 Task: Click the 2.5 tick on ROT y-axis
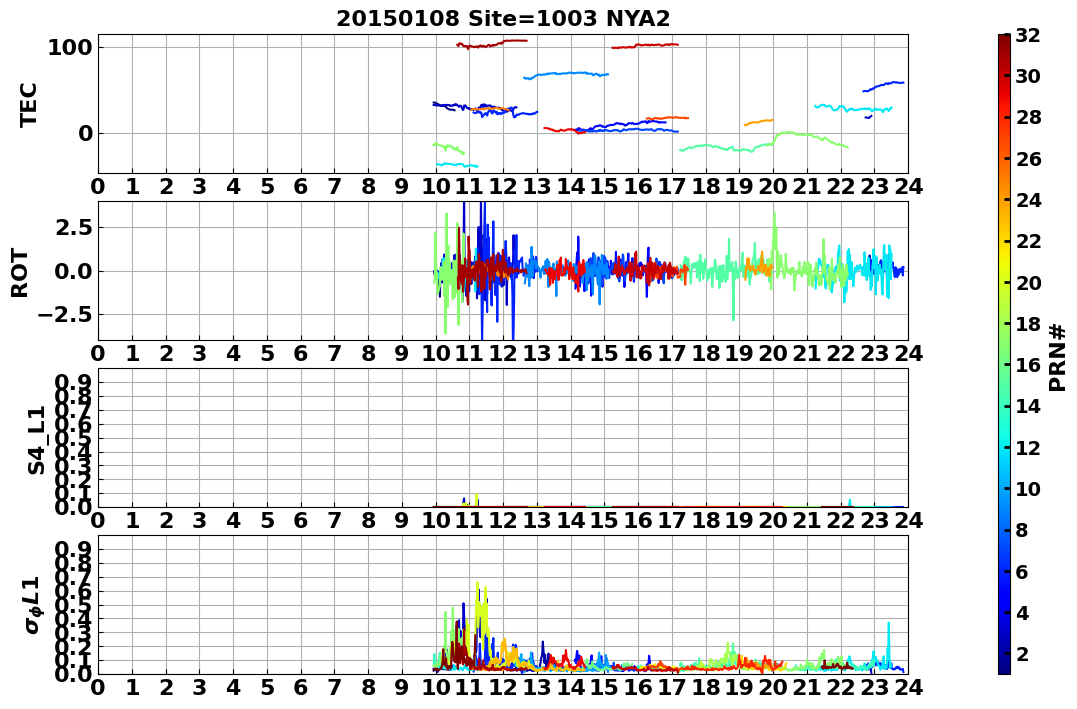75,227
